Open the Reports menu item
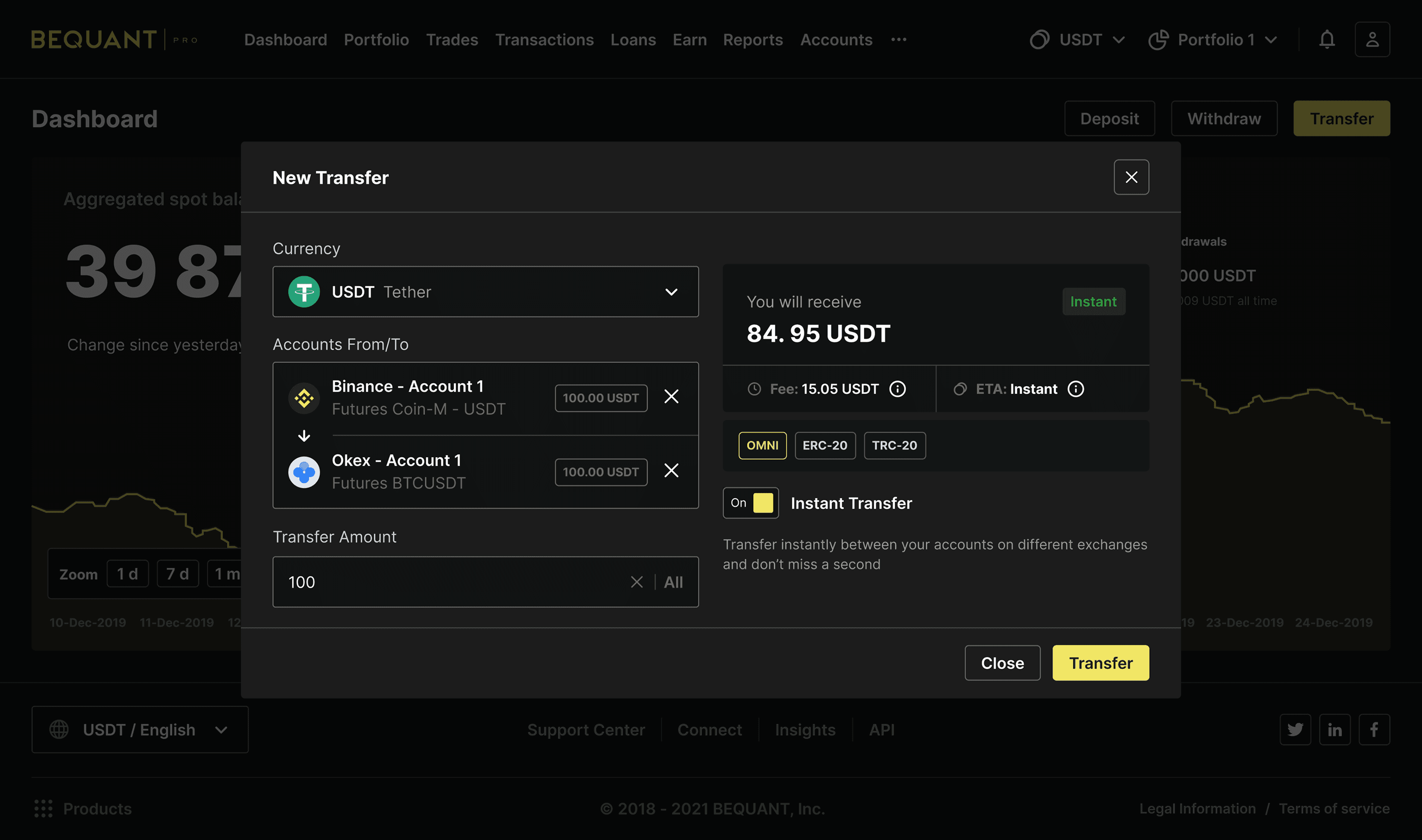Image resolution: width=1422 pixels, height=840 pixels. (x=752, y=39)
